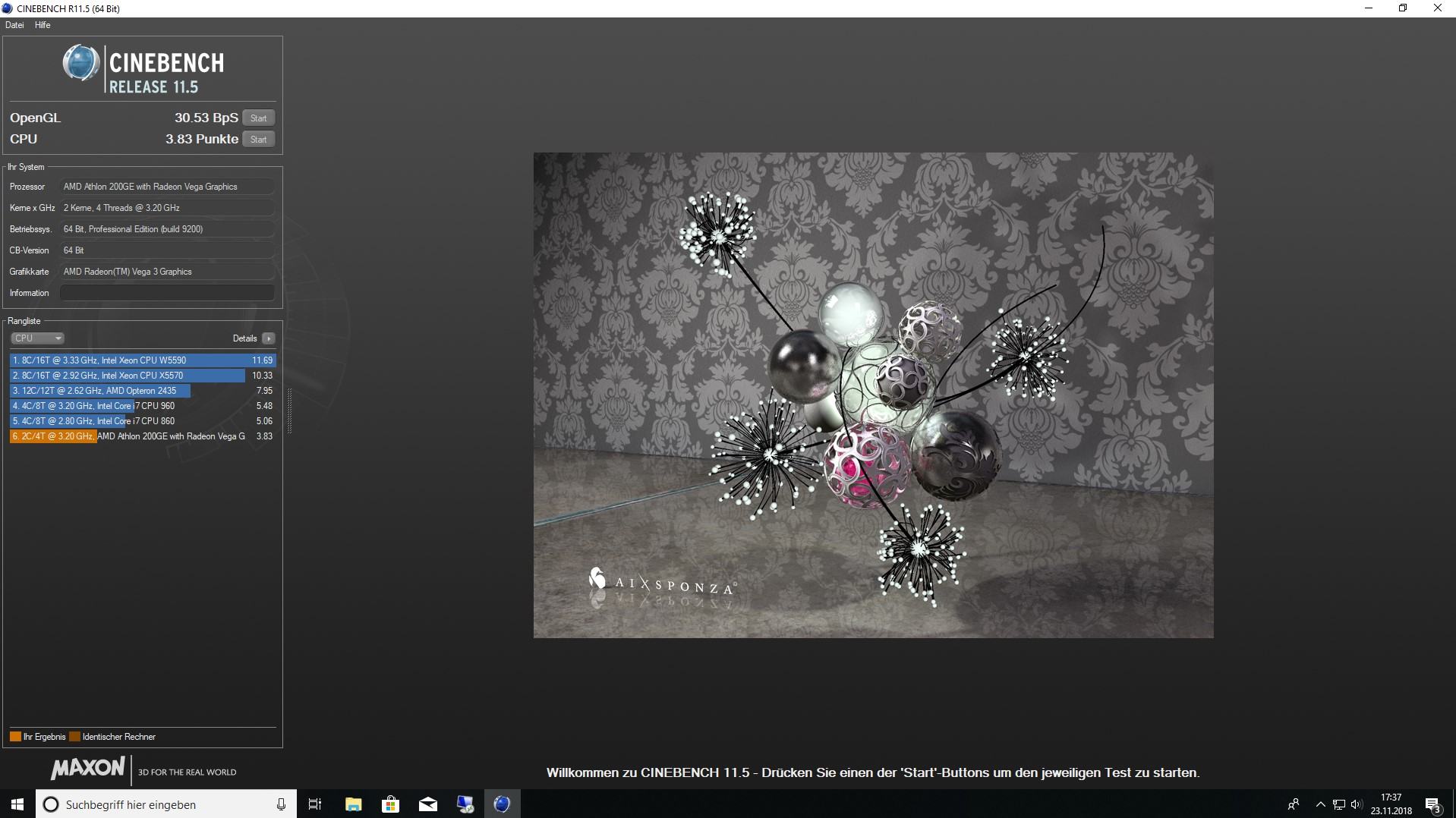Screen dimensions: 1456x818
Task: Click the CB-Version 64 Bit field
Action: [x=167, y=250]
